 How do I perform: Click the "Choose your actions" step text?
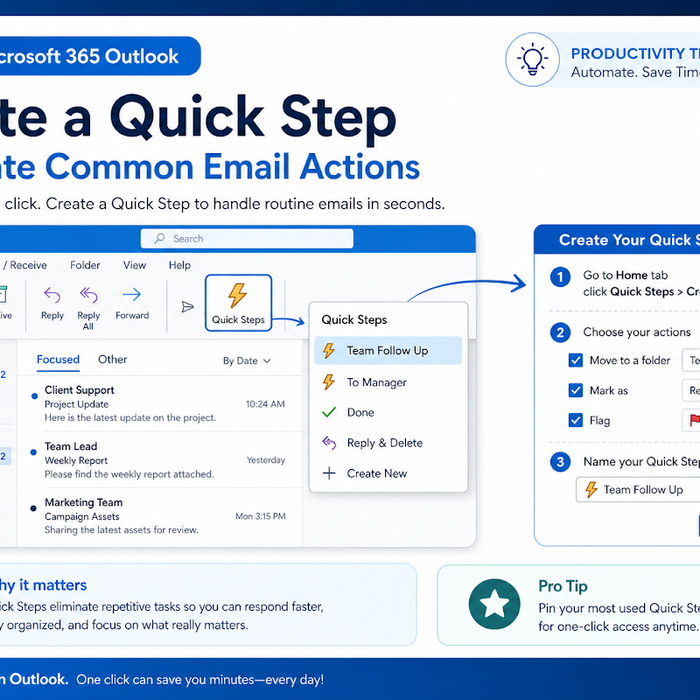tap(637, 332)
